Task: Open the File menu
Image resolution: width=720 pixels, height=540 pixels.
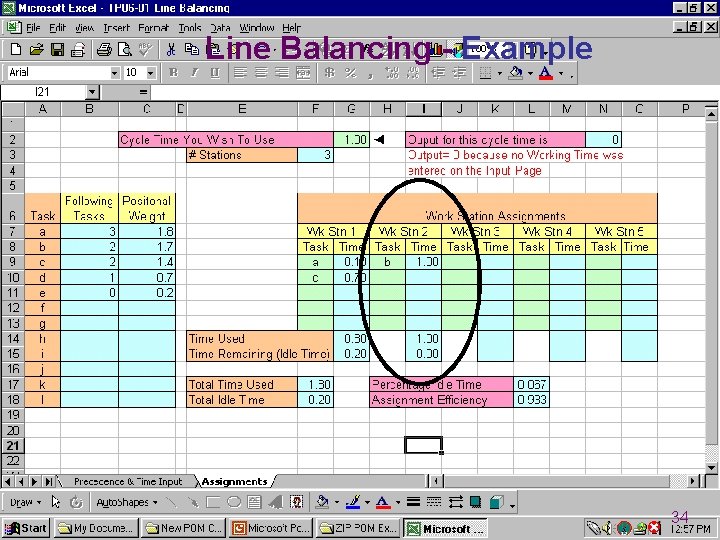Action: click(33, 28)
